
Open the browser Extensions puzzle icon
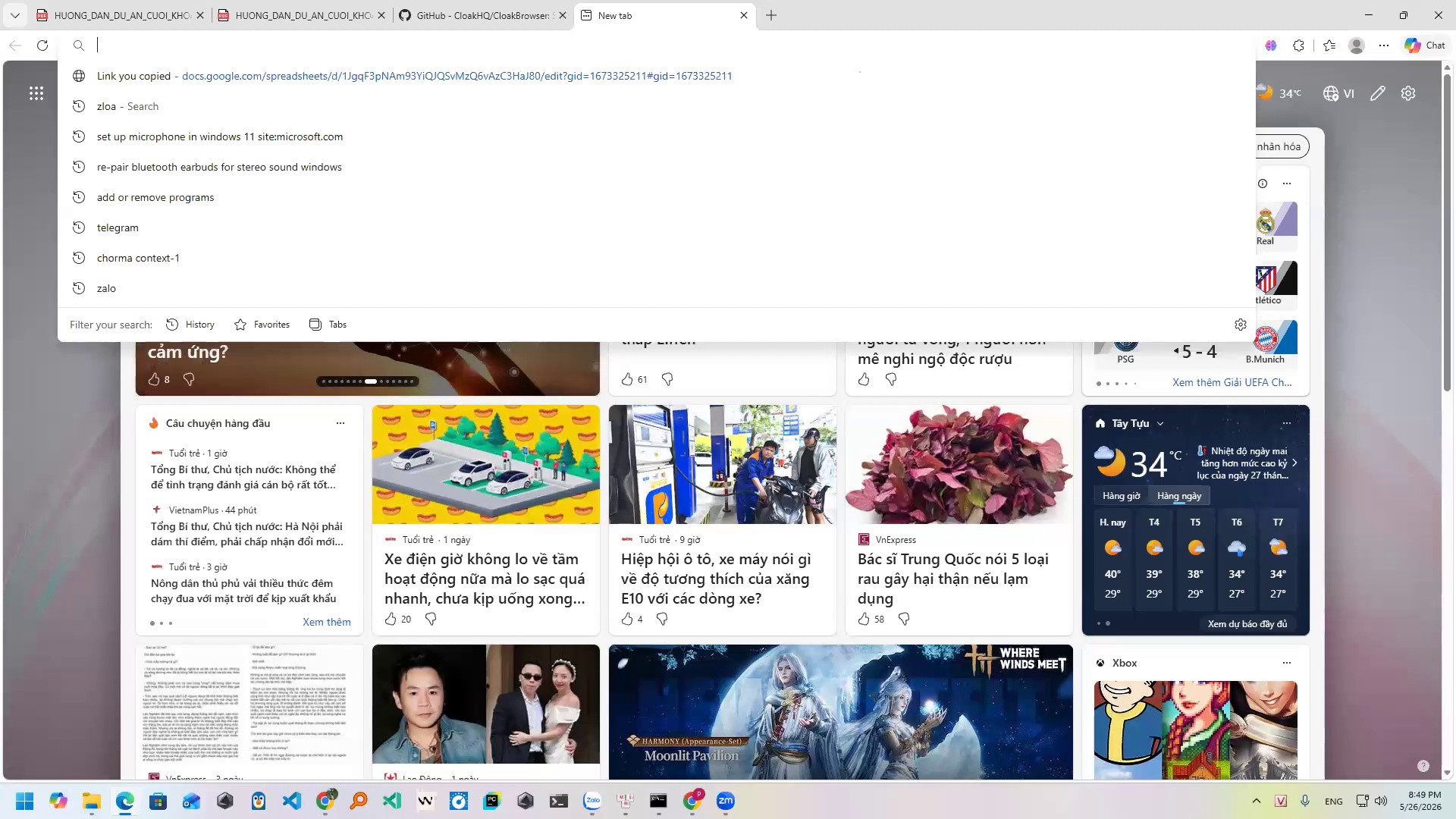click(x=1298, y=45)
